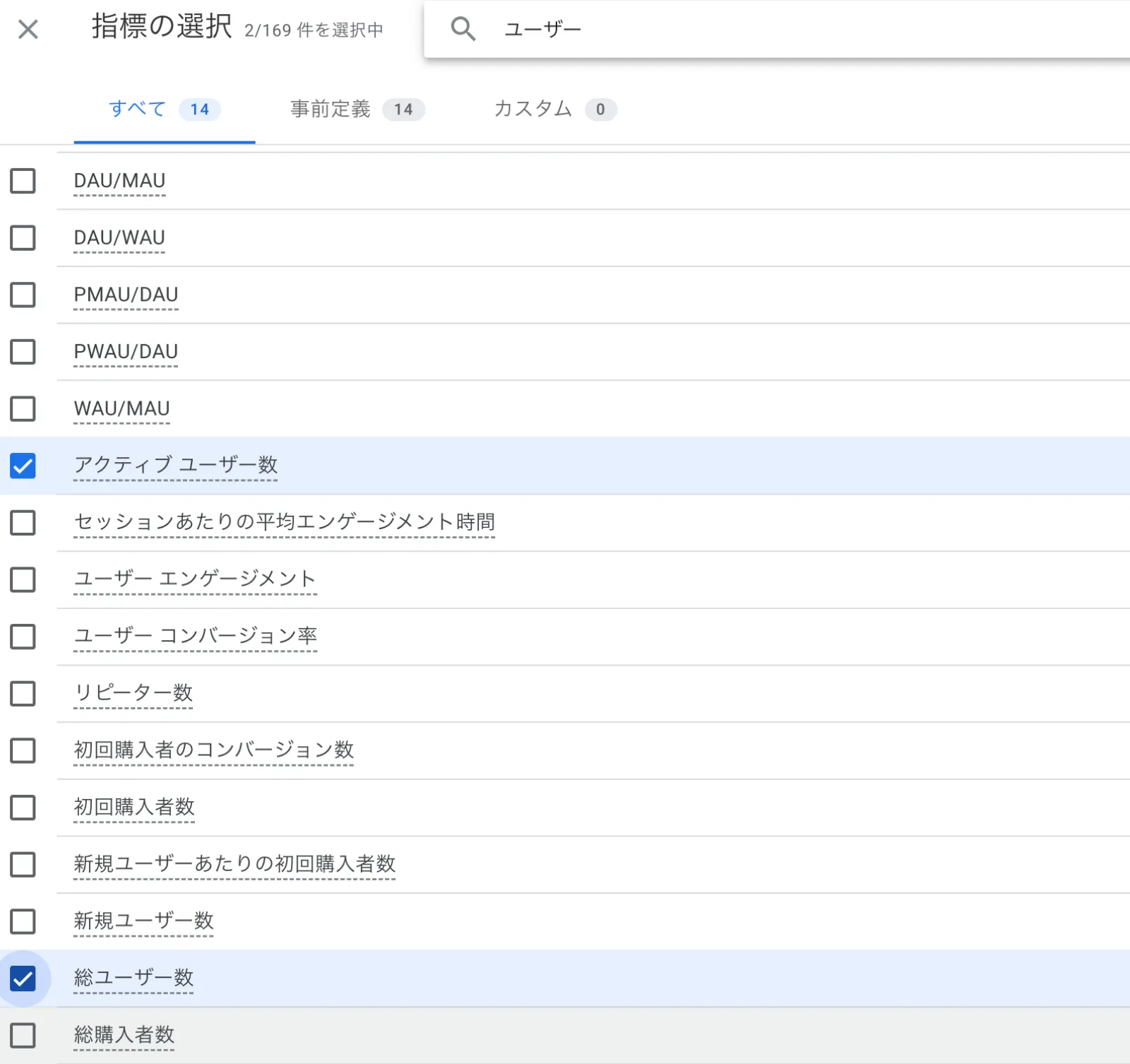Click the 新規ユーザーあたりの初回購入者数 label
Viewport: 1130px width, 1064px height.
tap(234, 864)
